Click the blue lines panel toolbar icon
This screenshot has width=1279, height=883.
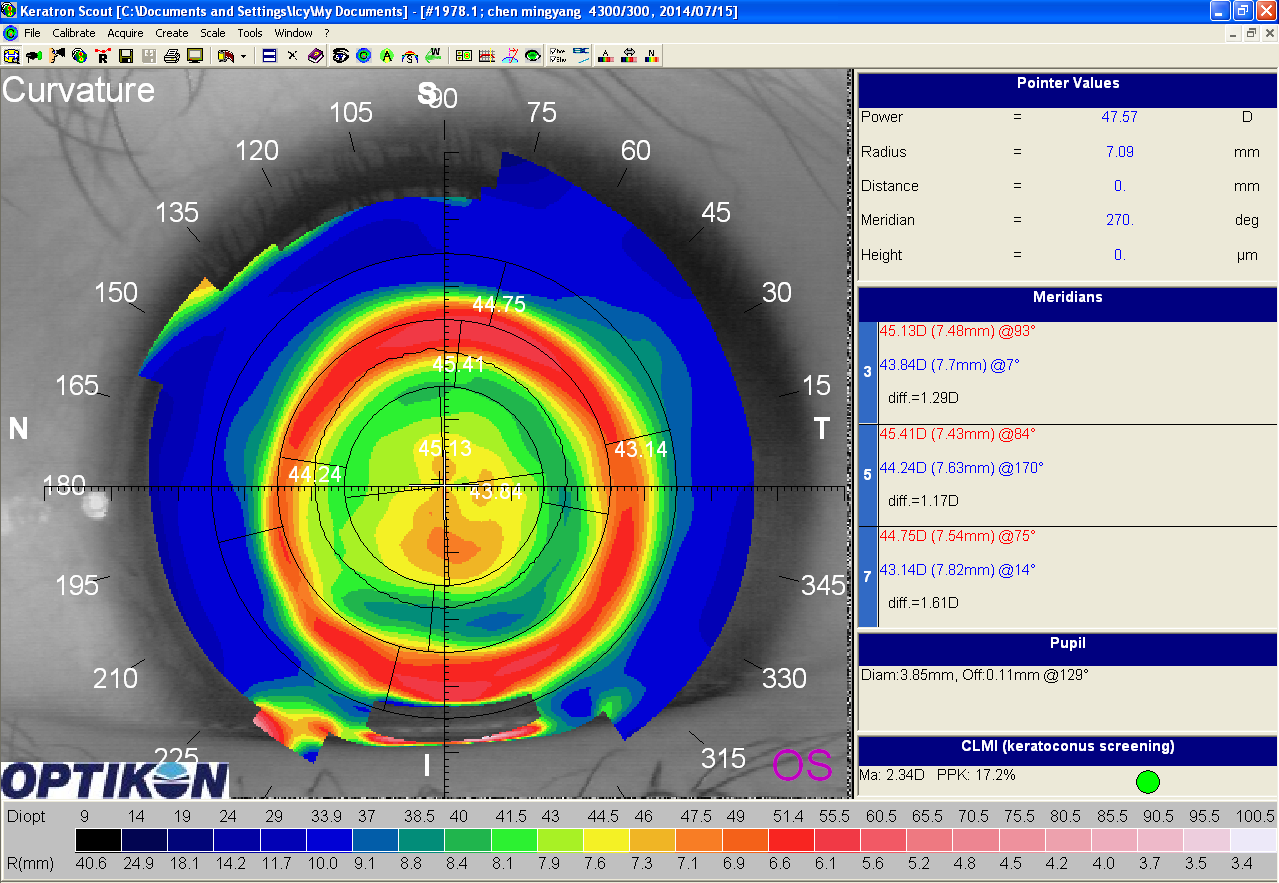pyautogui.click(x=581, y=55)
